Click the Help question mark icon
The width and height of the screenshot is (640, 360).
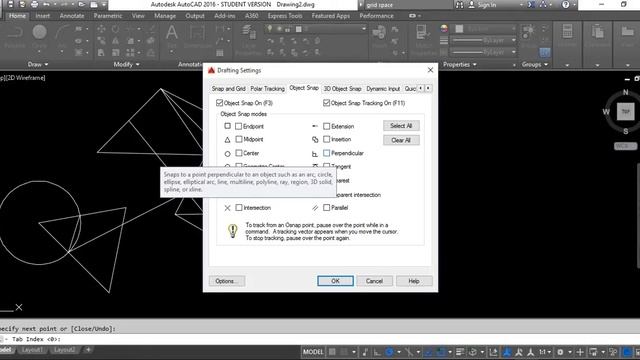(x=565, y=5)
